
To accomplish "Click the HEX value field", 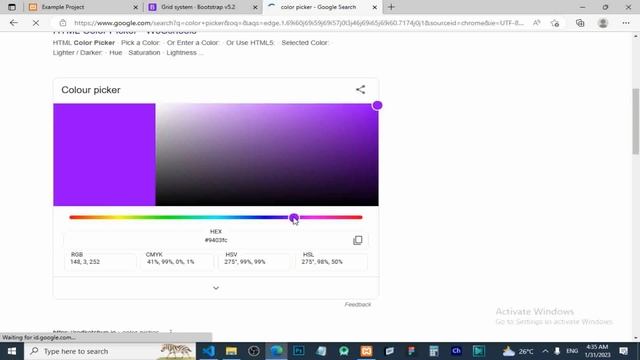I will point(216,240).
